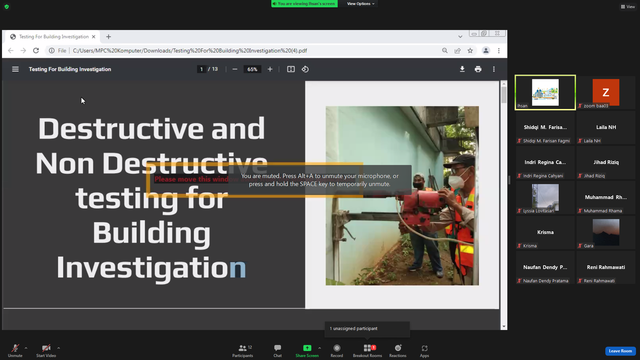
Task: Go forward in Chrome browser
Action: (23, 51)
